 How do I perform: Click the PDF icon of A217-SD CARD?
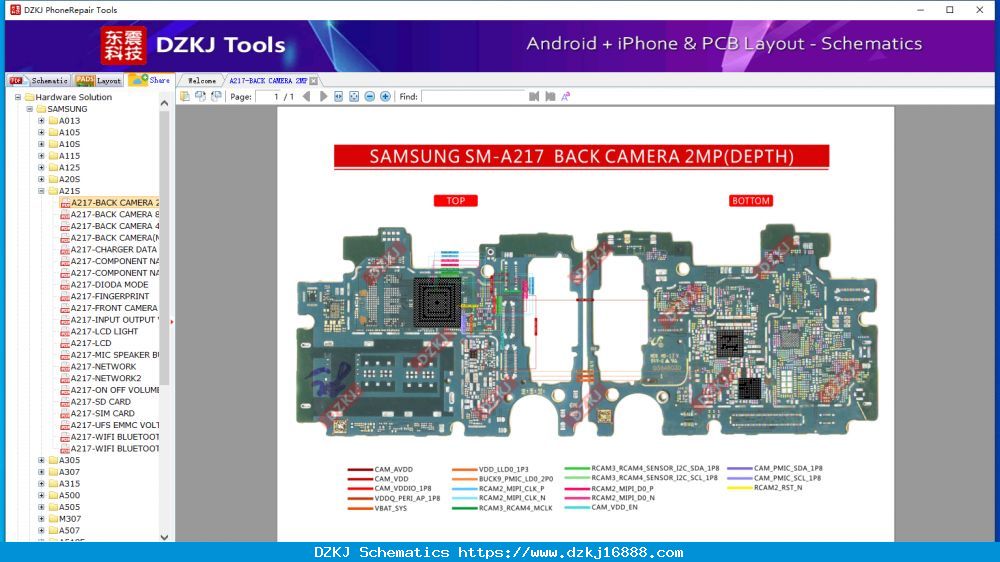point(64,402)
